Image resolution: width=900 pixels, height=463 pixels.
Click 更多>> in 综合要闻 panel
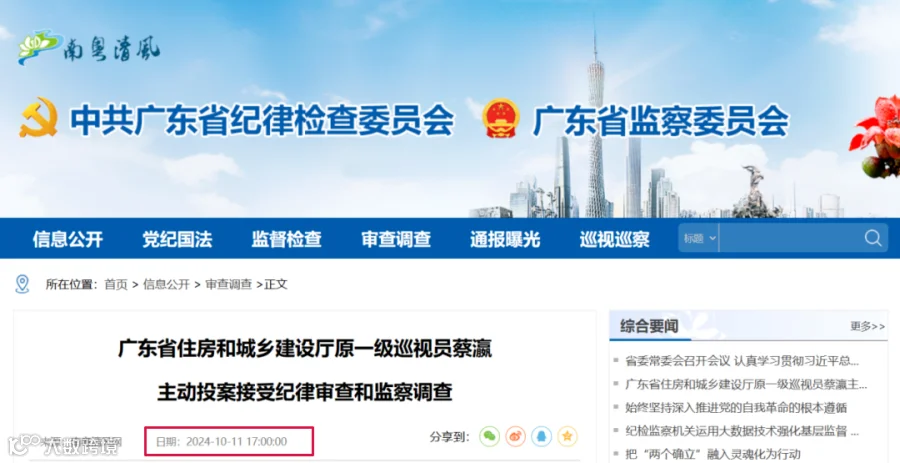point(867,326)
